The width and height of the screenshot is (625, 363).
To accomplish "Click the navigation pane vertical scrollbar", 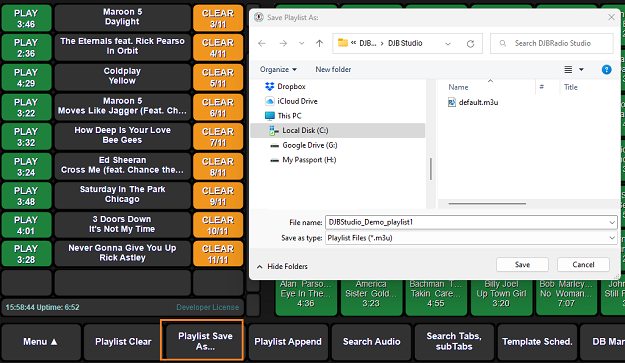I will coord(431,169).
